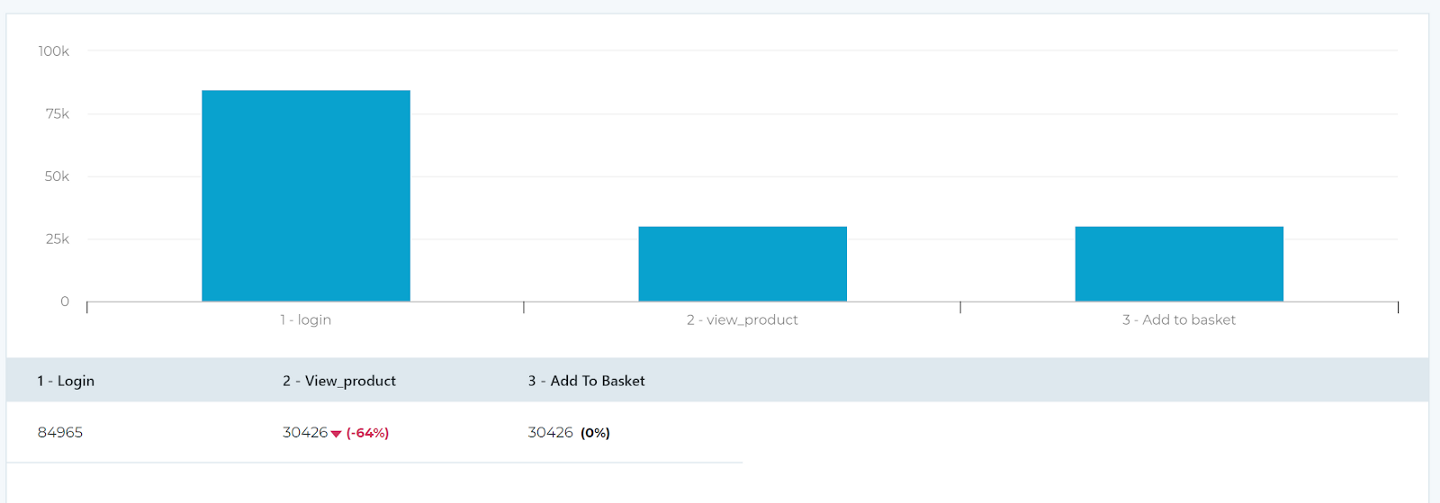The height and width of the screenshot is (503, 1440).
Task: Click the '1 - Login' table header
Action: coord(66,381)
